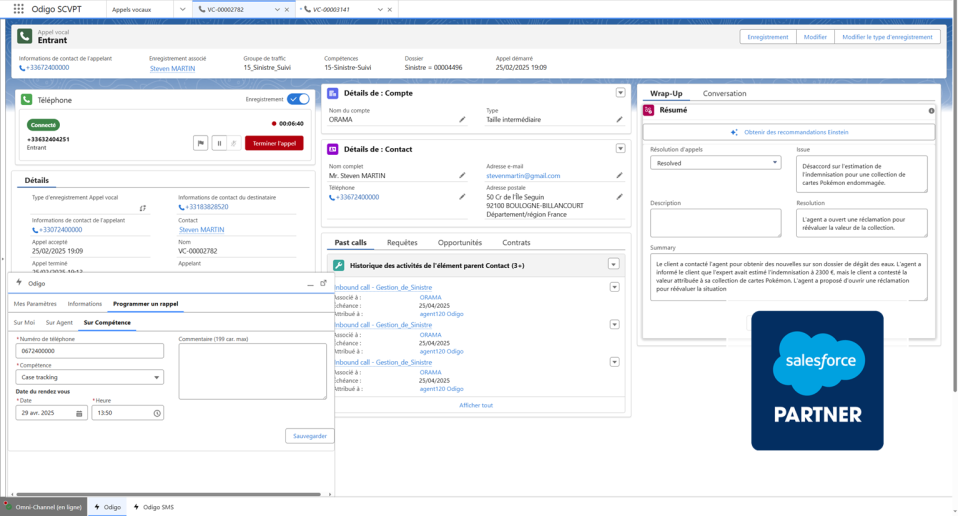Viewport: 958px width, 516px height.
Task: Open the Historique des activités actions dropdown
Action: 613,264
